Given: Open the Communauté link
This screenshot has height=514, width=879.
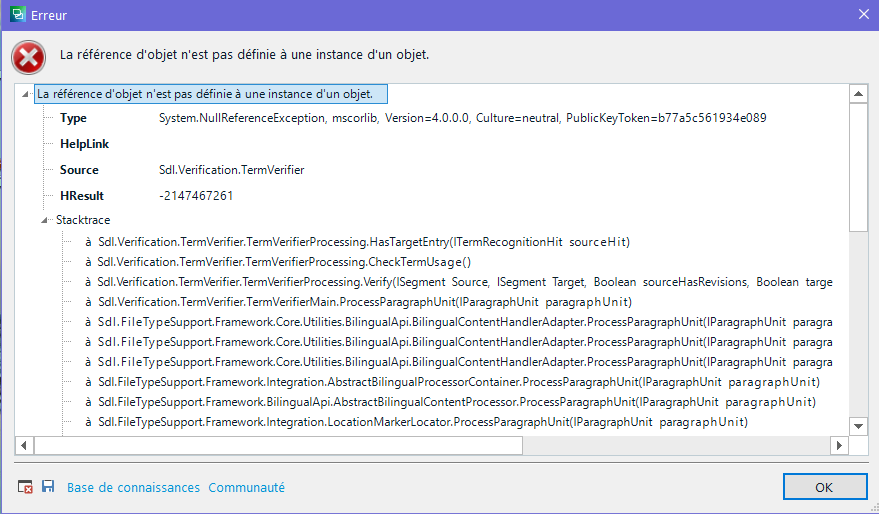Looking at the screenshot, I should [x=247, y=488].
